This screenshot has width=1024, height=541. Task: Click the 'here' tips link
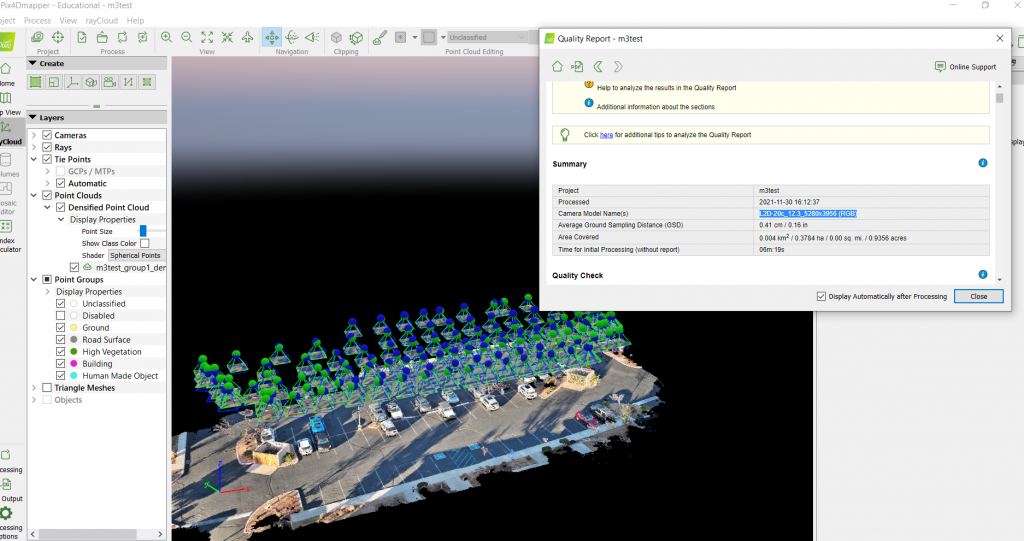606,135
